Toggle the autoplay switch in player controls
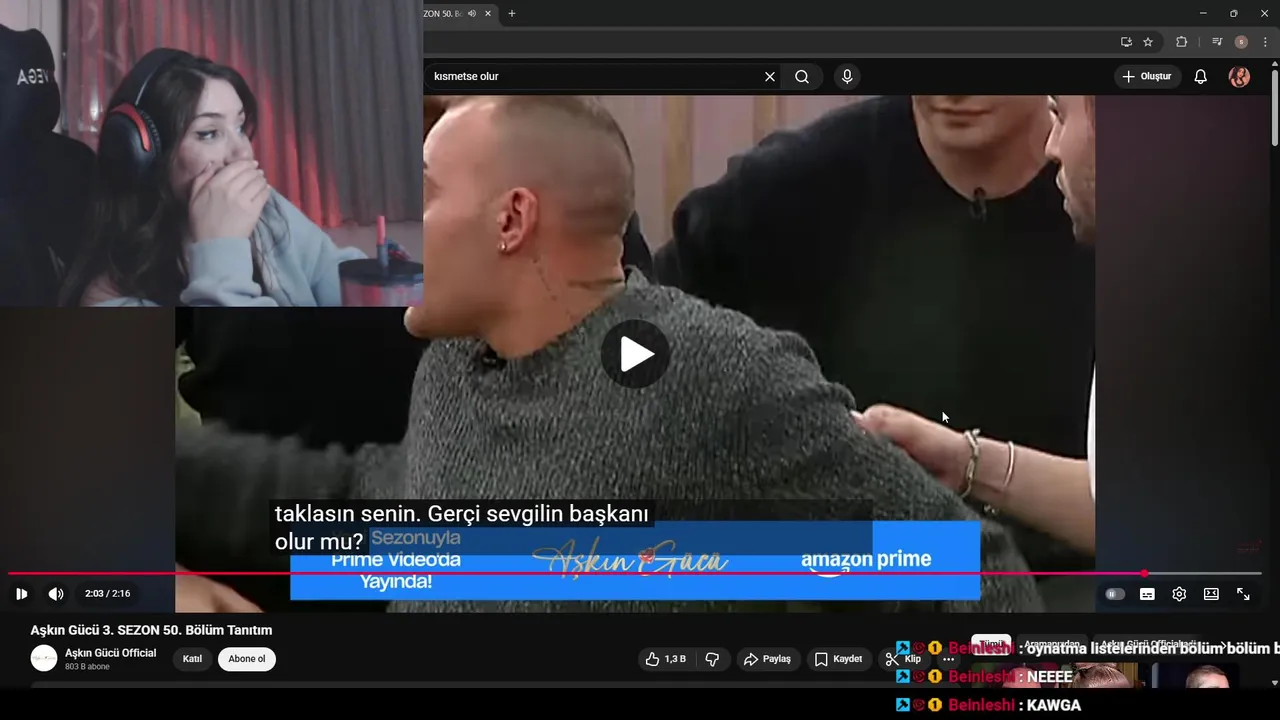The height and width of the screenshot is (720, 1280). pos(1115,594)
